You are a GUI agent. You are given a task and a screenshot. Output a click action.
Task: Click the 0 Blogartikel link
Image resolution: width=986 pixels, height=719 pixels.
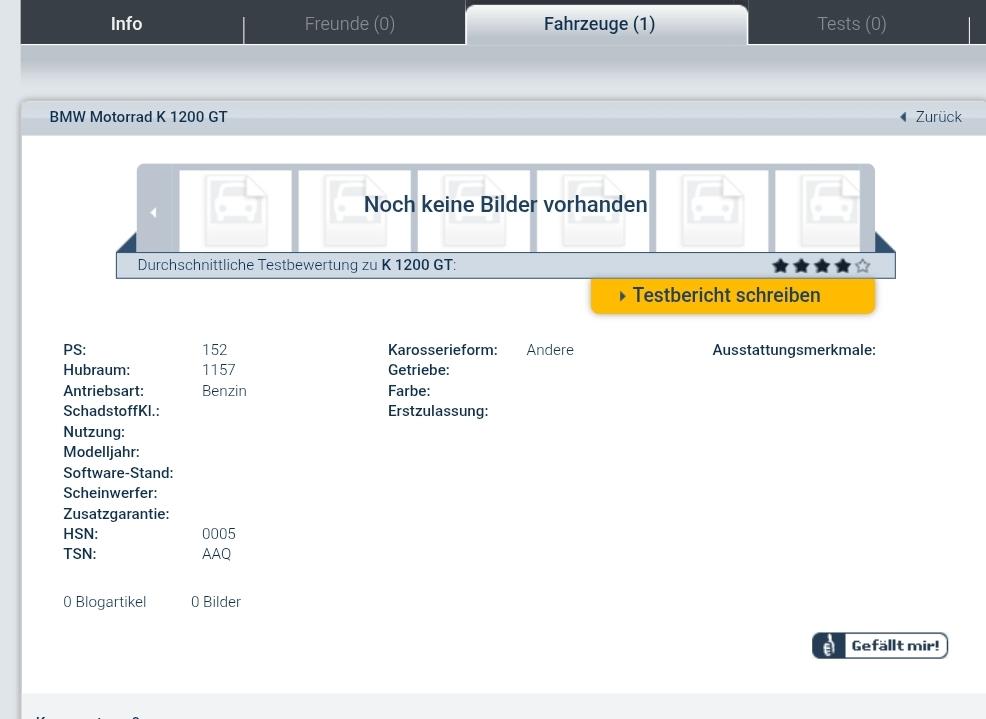coord(104,602)
